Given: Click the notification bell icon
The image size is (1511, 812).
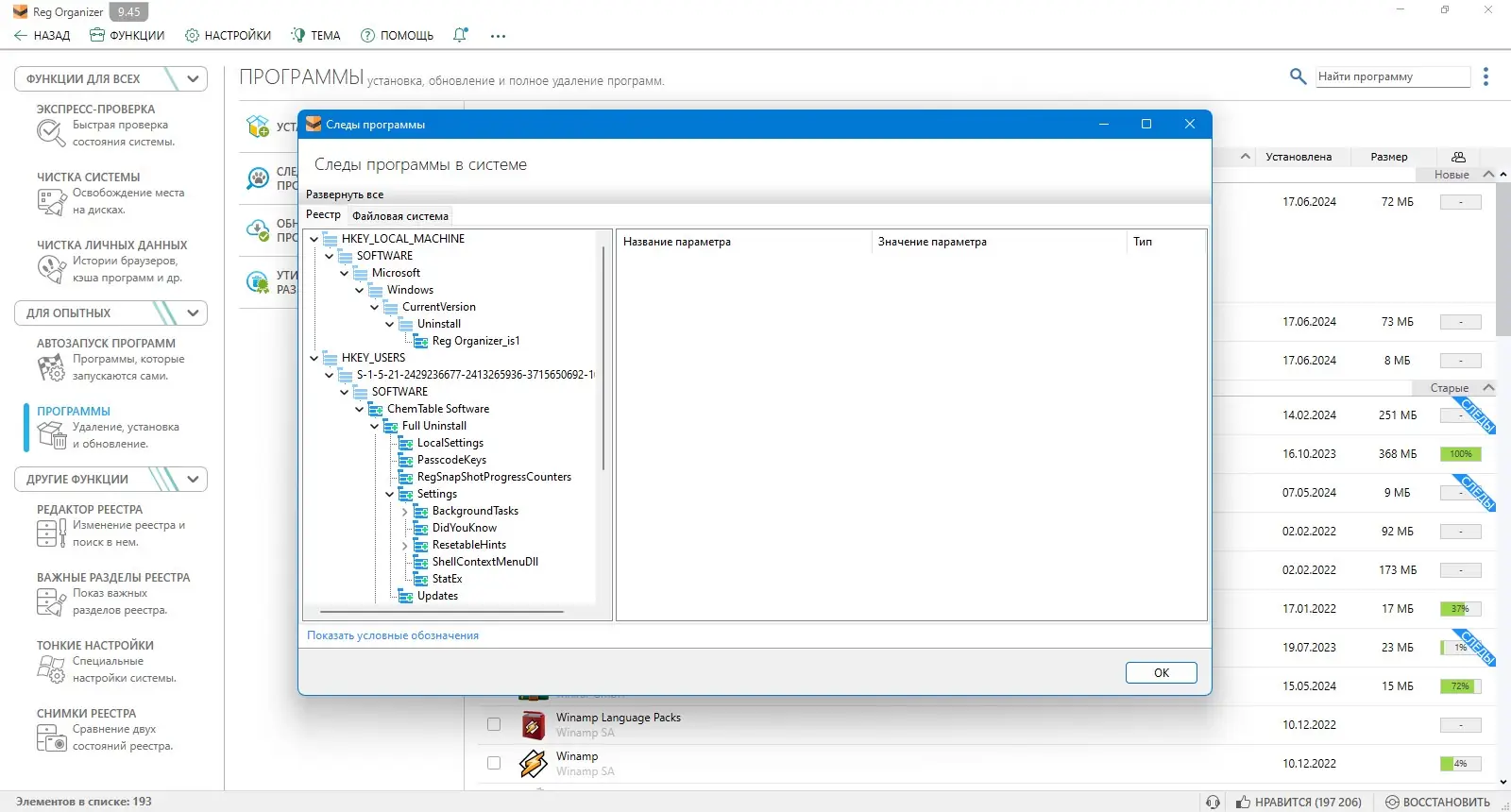Looking at the screenshot, I should pyautogui.click(x=460, y=35).
